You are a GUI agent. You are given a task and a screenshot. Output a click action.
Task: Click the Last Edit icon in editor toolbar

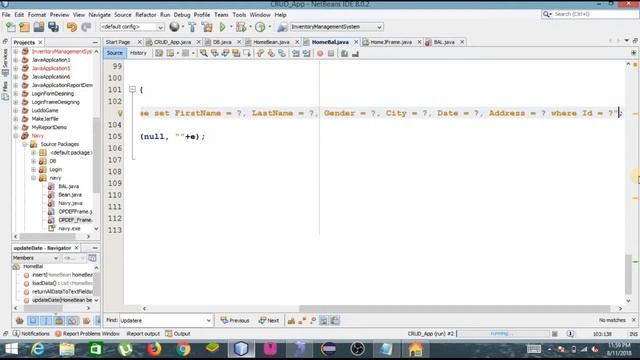click(159, 53)
